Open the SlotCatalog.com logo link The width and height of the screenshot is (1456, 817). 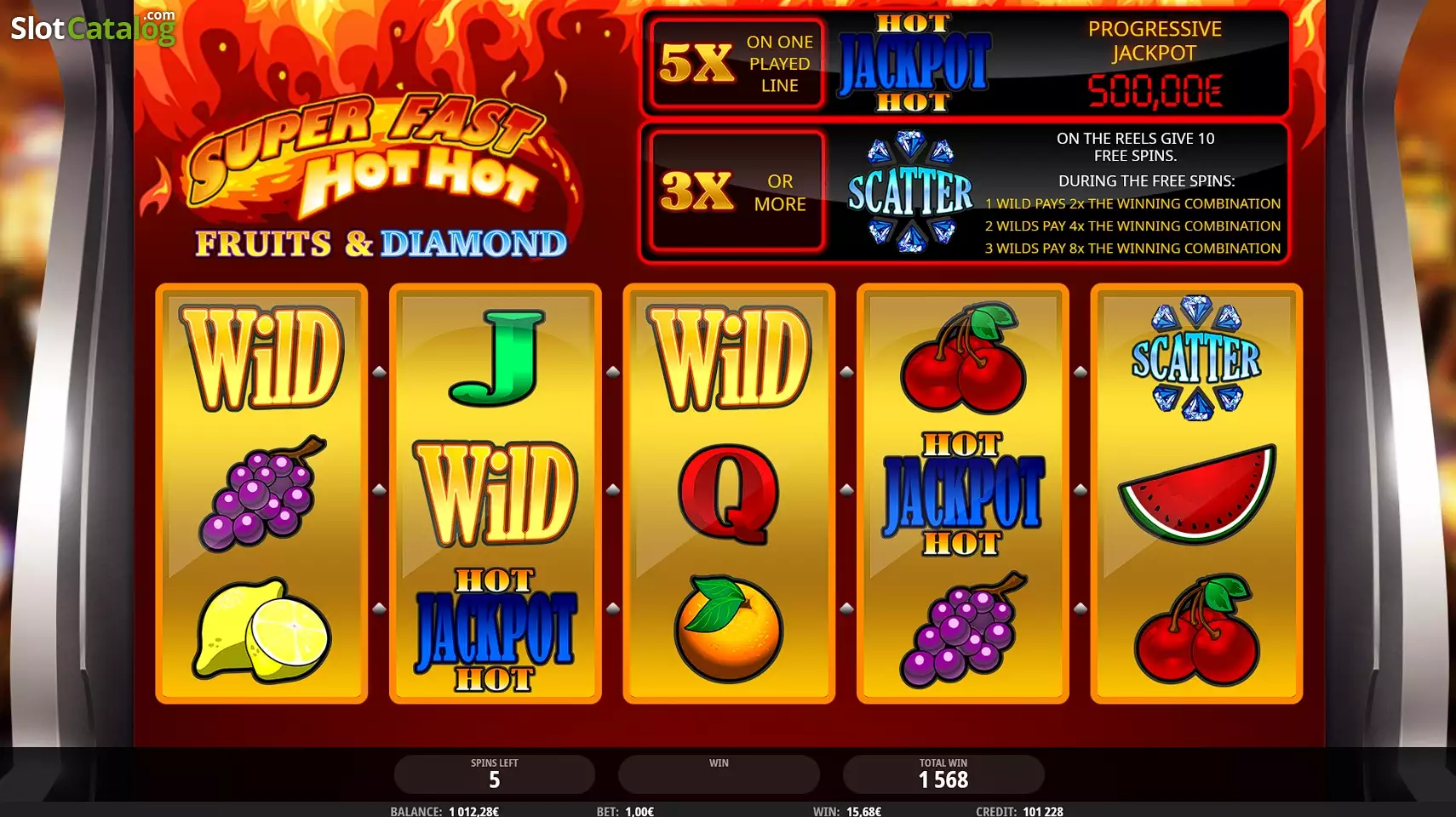click(x=93, y=28)
